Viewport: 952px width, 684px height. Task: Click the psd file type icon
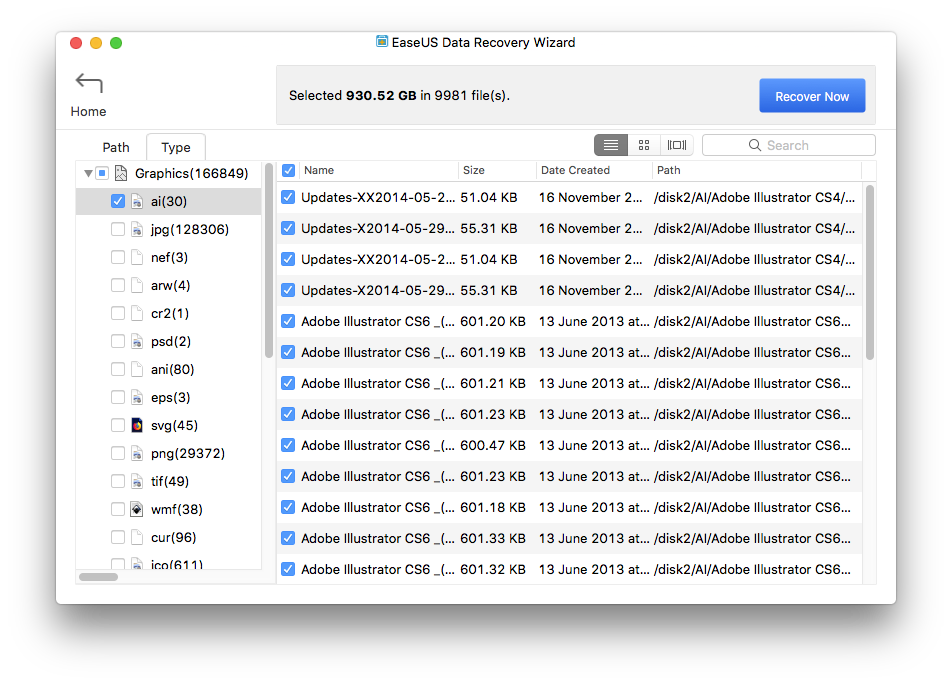click(137, 342)
